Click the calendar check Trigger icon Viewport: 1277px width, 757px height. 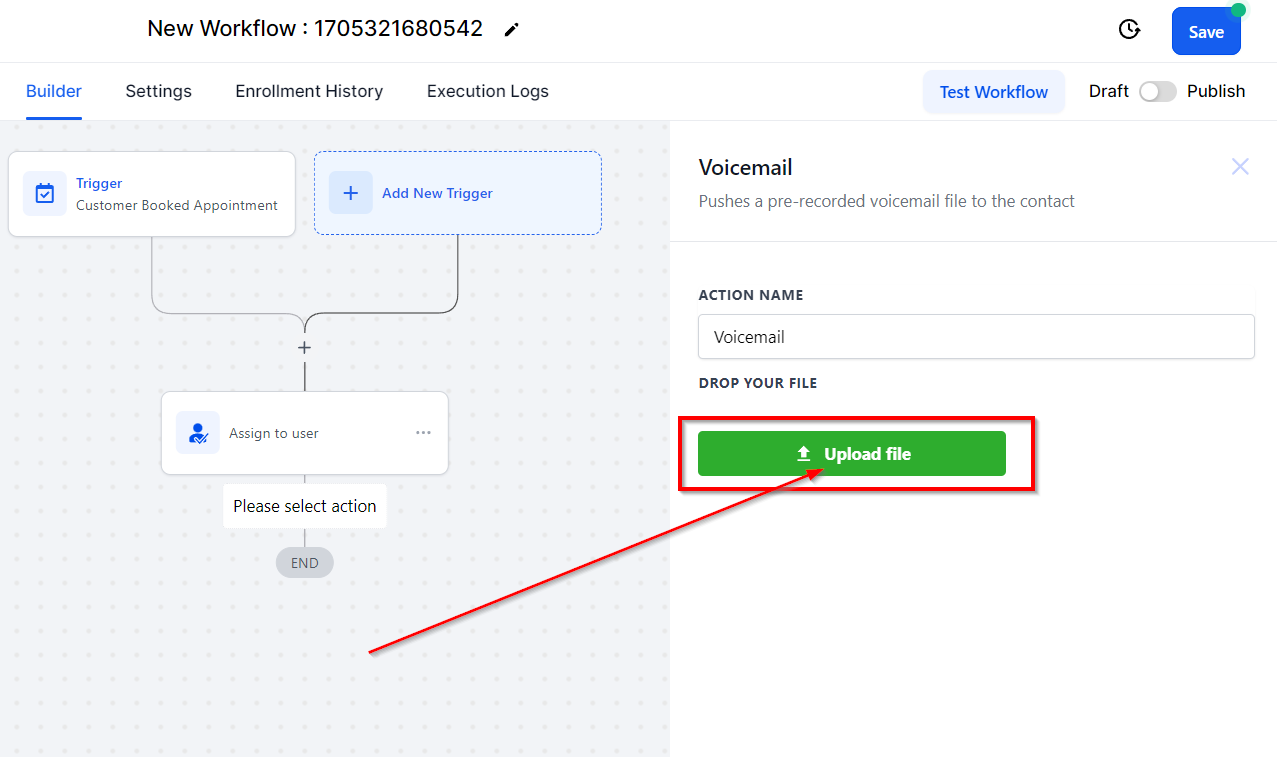tap(45, 193)
